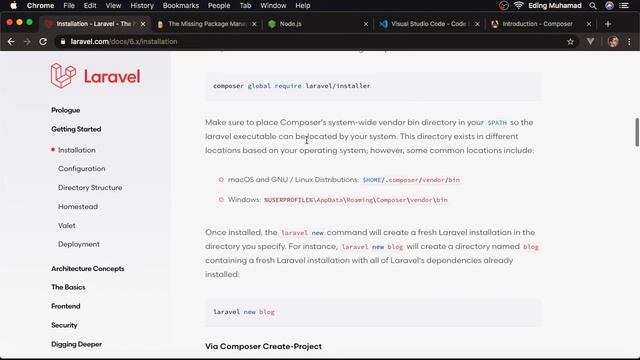The image size is (640, 360).
Task: Open the Tab menu
Action: coord(245,6)
